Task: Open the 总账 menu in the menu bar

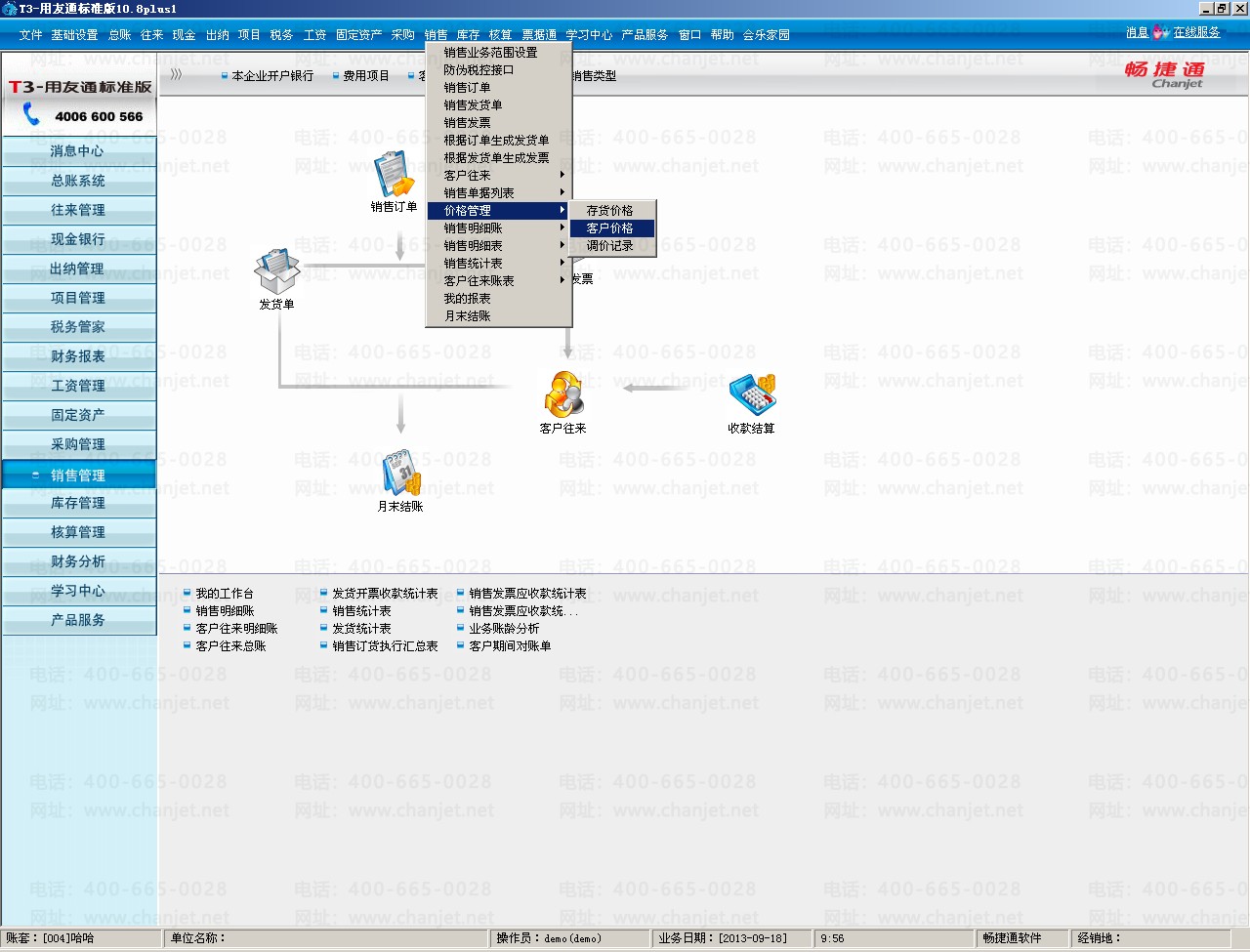Action: pyautogui.click(x=120, y=35)
